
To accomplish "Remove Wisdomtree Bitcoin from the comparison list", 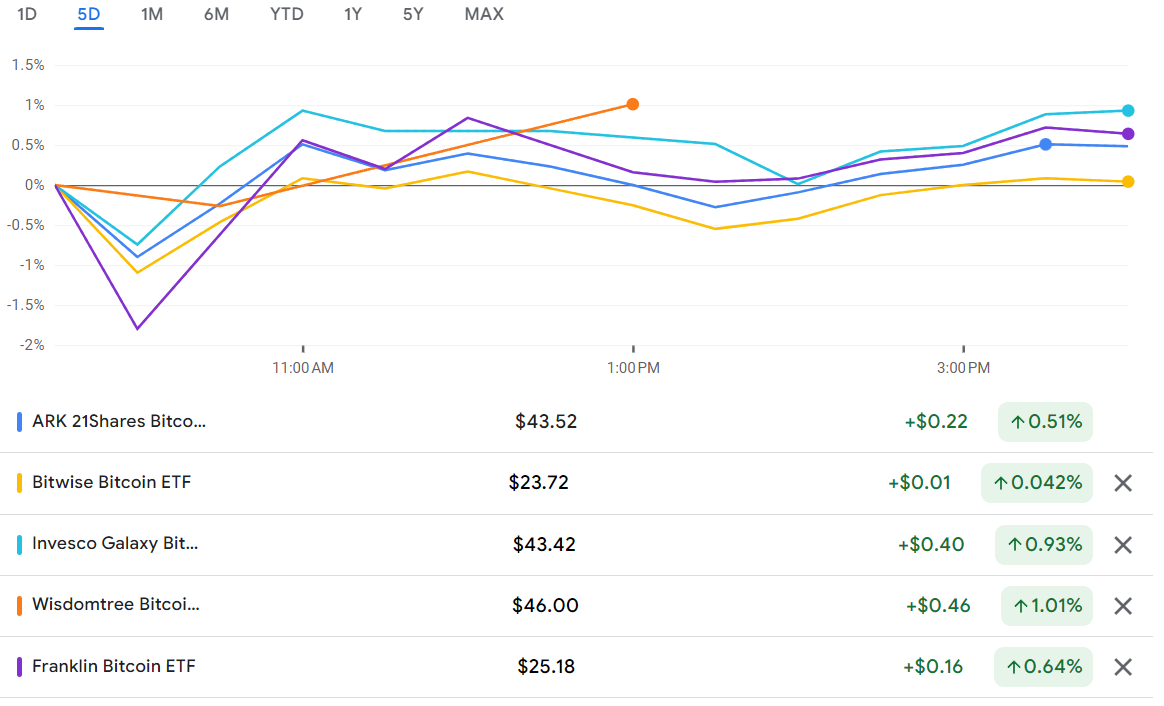I will click(x=1122, y=605).
